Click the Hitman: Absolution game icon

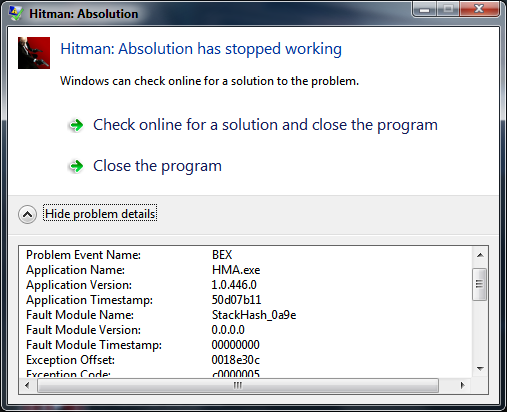point(34,53)
